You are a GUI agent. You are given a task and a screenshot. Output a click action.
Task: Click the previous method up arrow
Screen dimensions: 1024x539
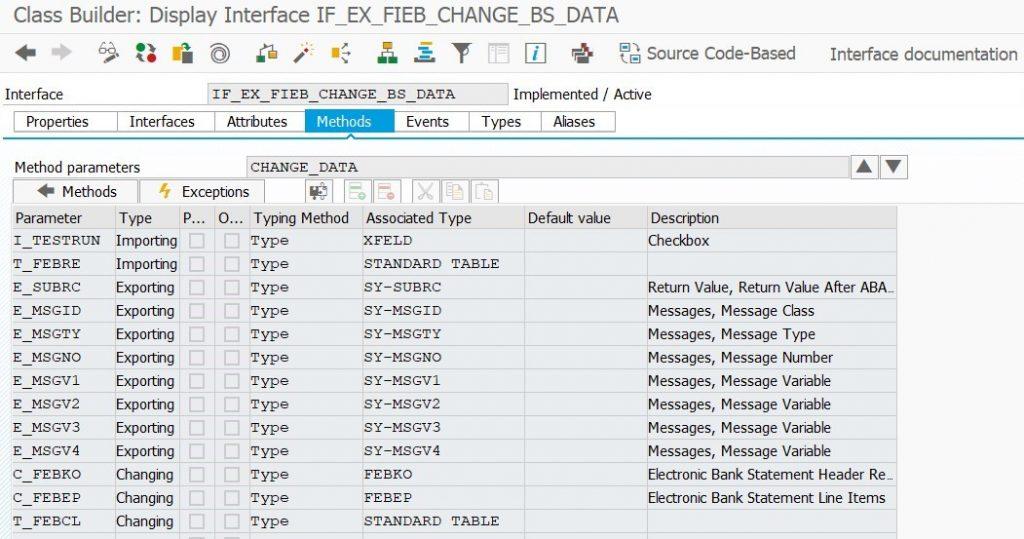pyautogui.click(x=864, y=167)
